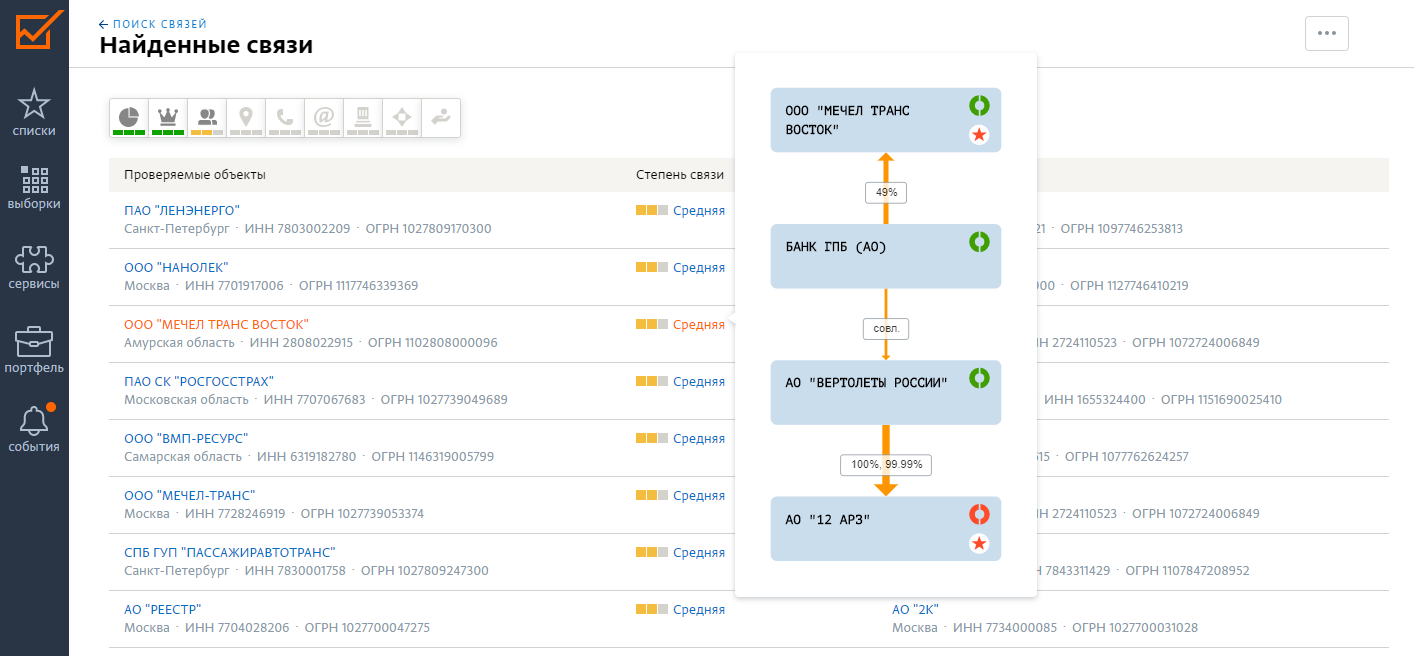
Task: Click Степень связи column header
Action: coord(679,175)
